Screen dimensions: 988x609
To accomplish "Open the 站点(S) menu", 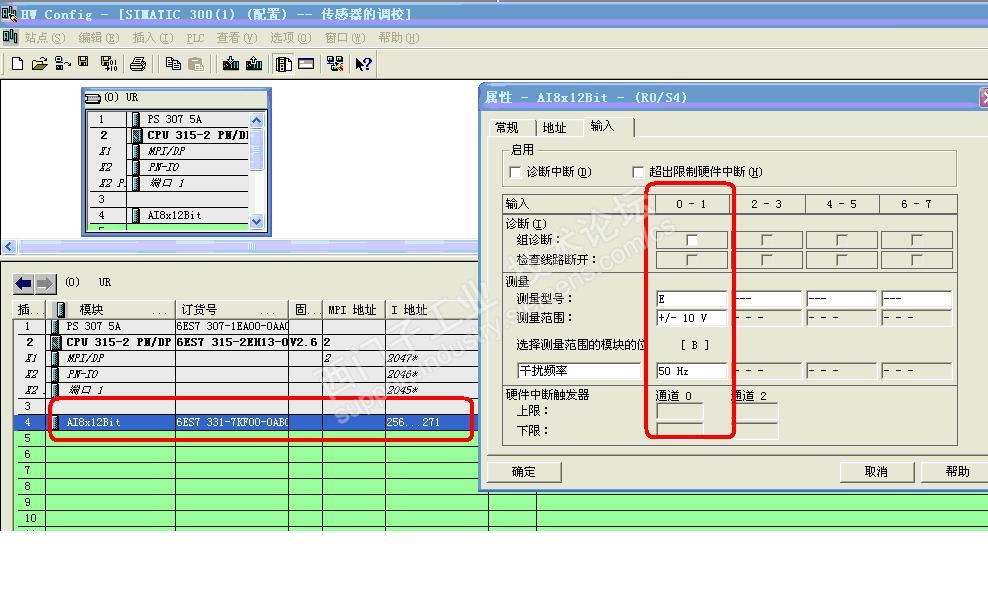I will click(x=45, y=38).
